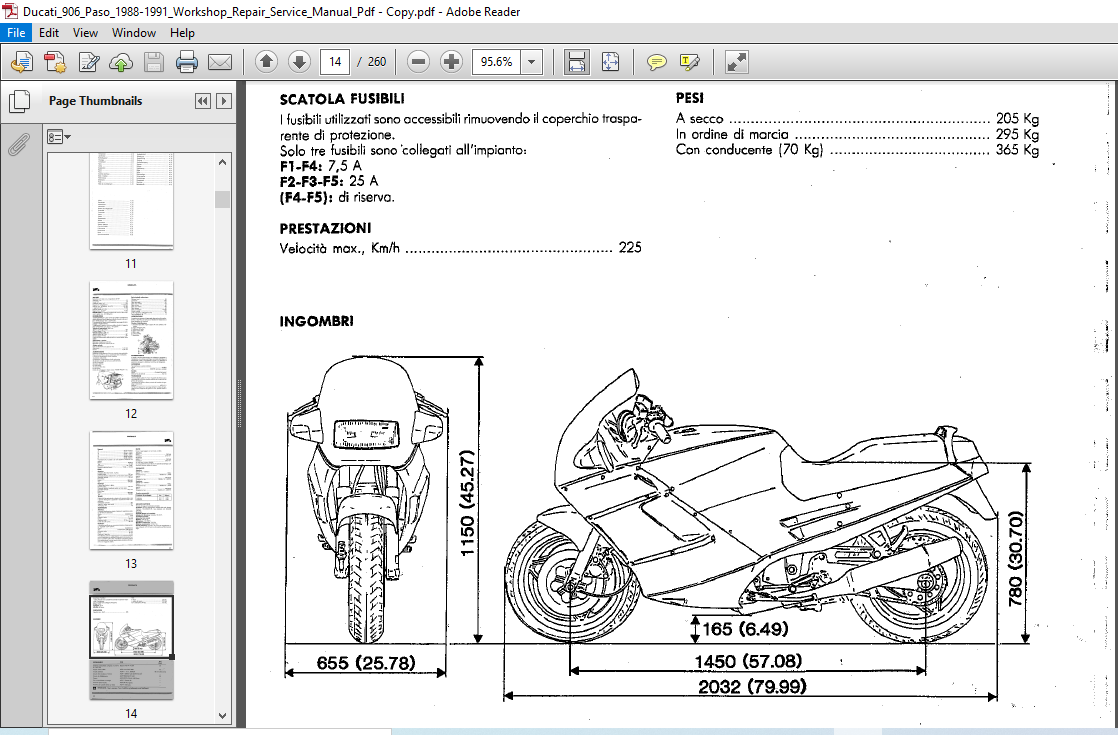Toggle fit one full page icon
Image resolution: width=1118 pixels, height=735 pixels.
tap(610, 62)
